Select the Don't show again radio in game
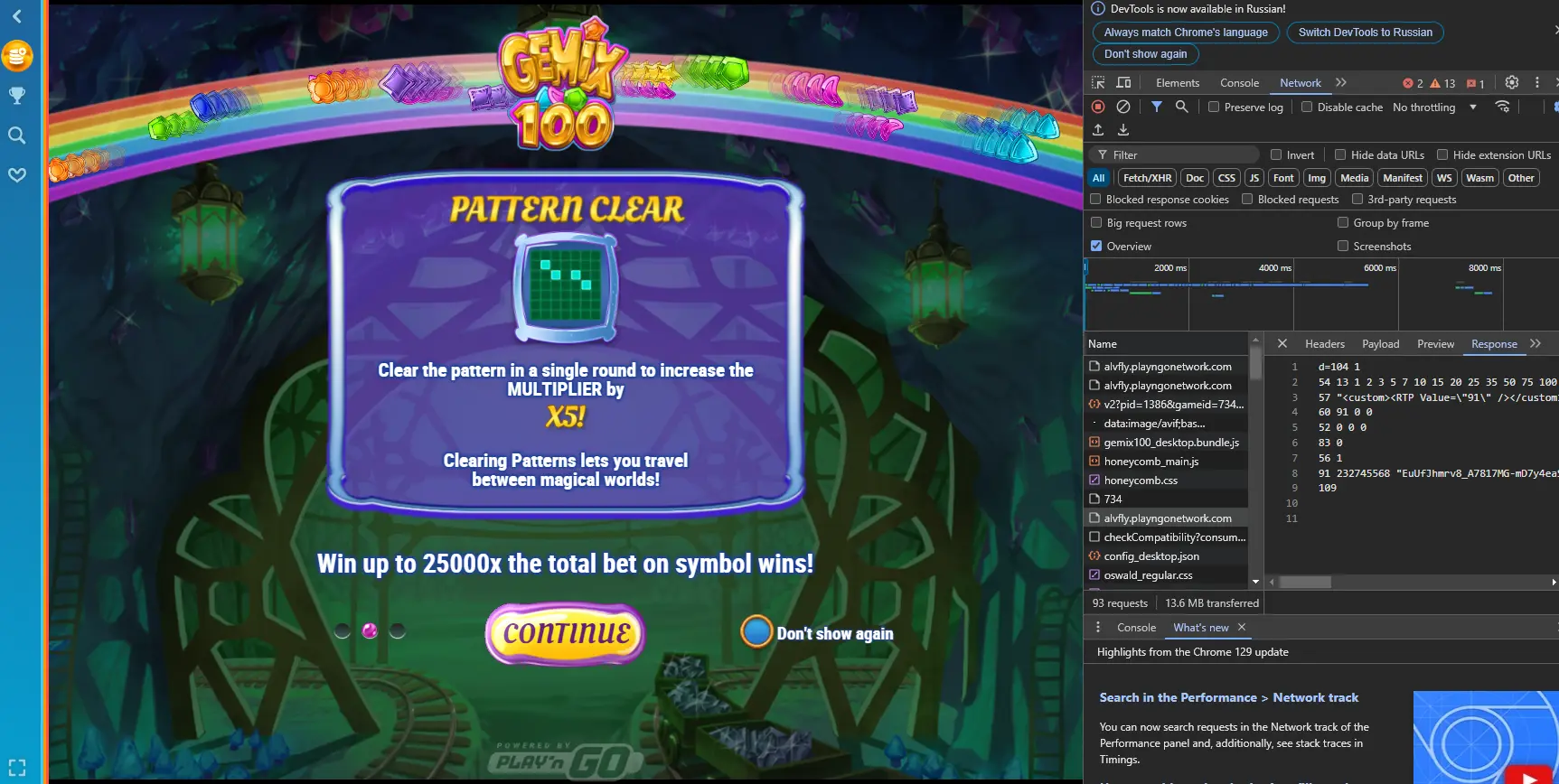 (756, 631)
